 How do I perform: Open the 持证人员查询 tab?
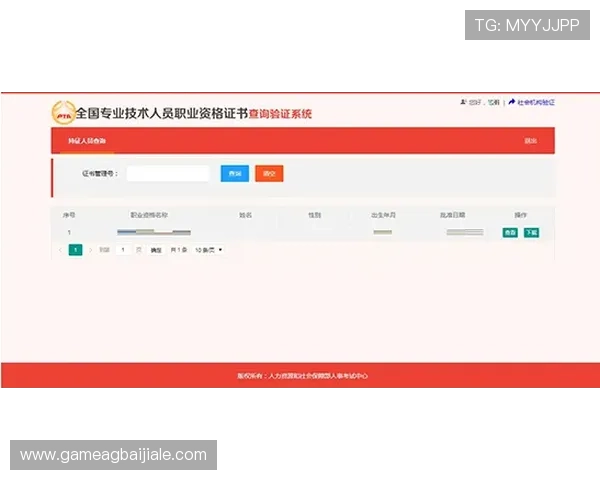point(87,141)
